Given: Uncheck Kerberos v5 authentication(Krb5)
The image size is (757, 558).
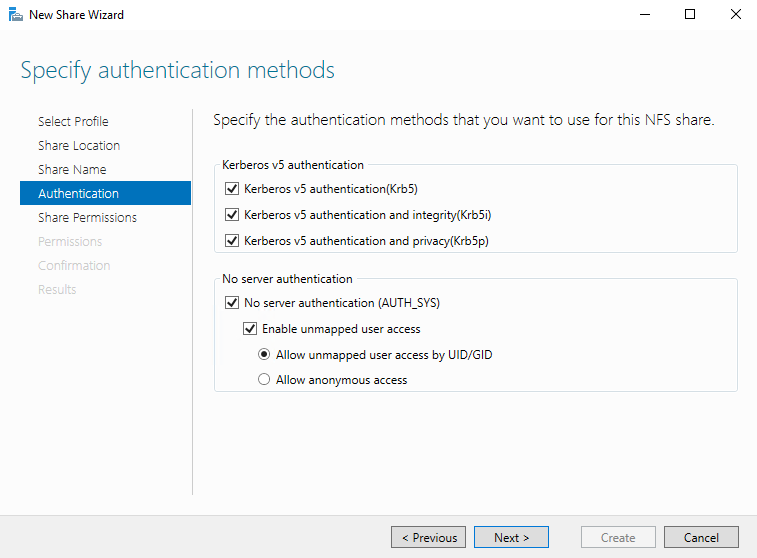Looking at the screenshot, I should coord(232,189).
